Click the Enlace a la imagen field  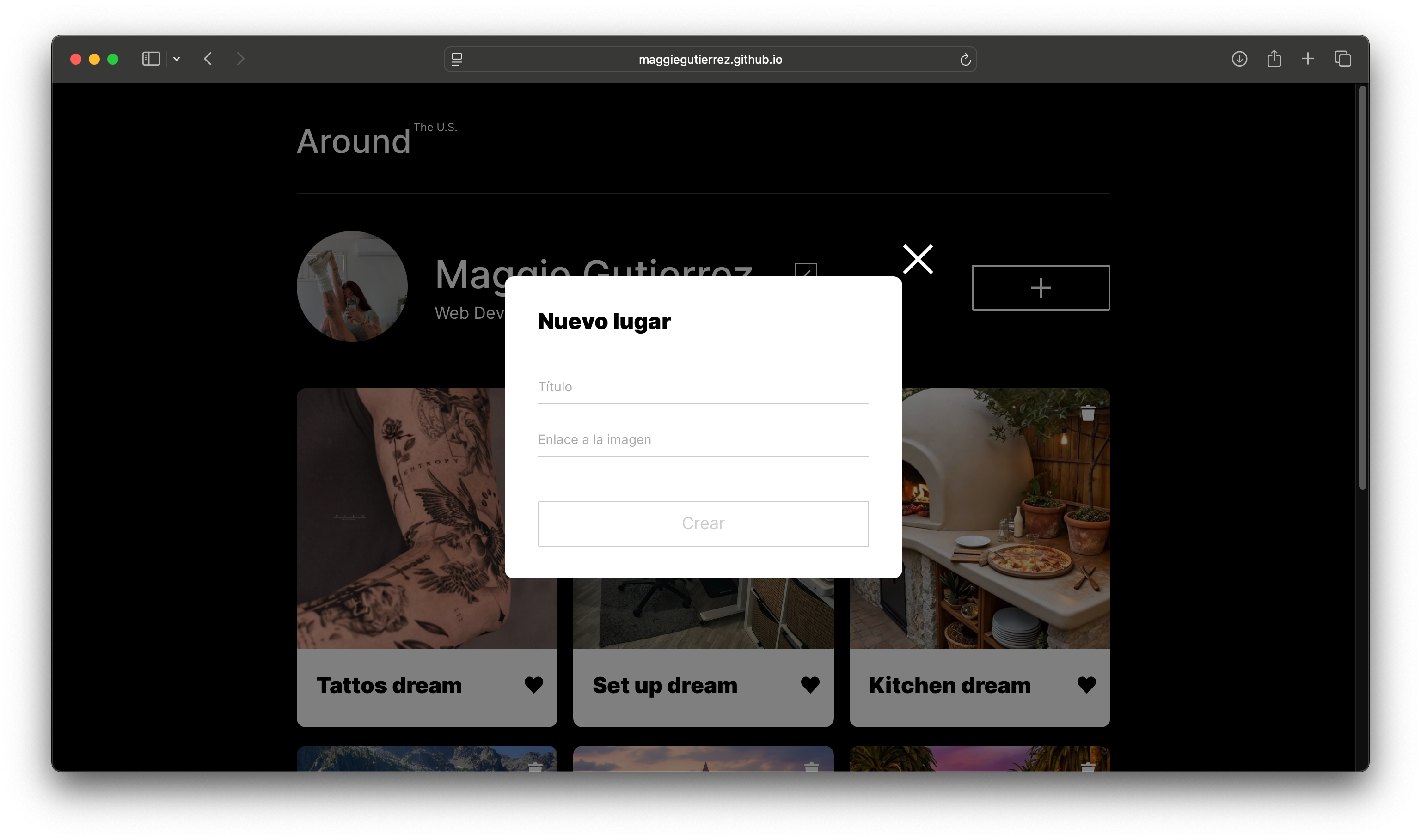click(703, 440)
